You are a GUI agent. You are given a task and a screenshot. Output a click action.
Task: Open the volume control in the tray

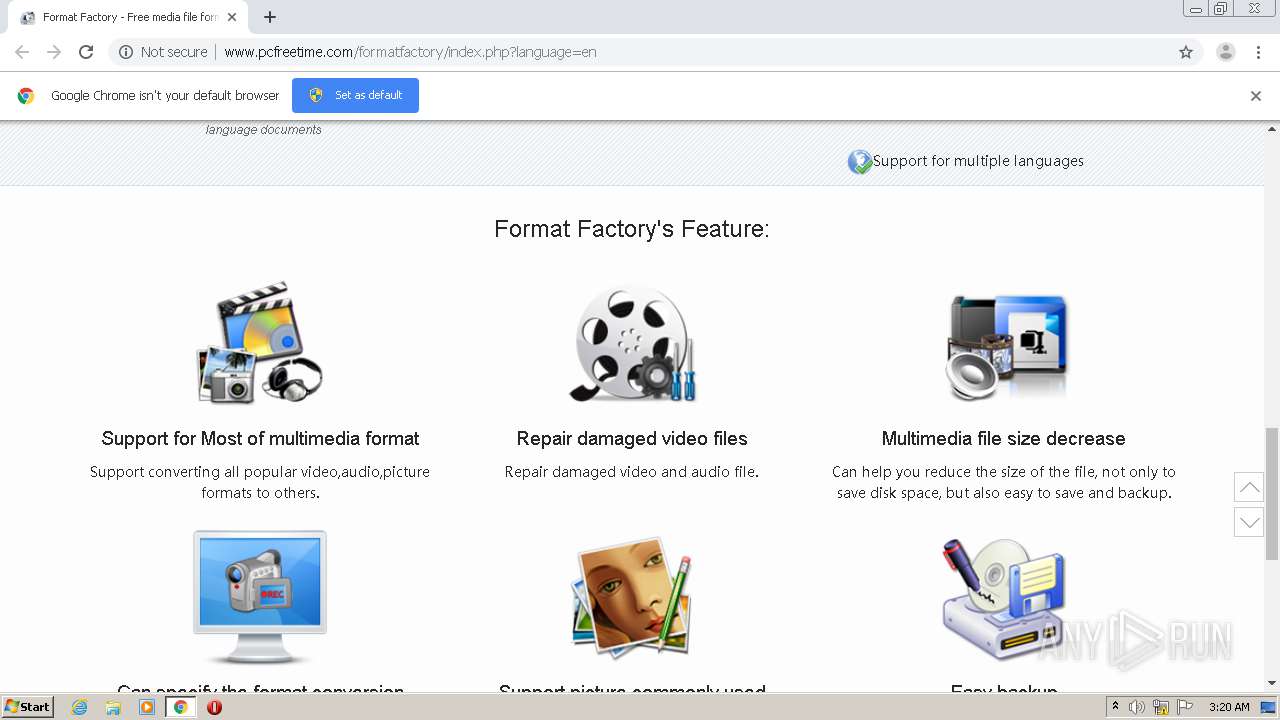1137,707
